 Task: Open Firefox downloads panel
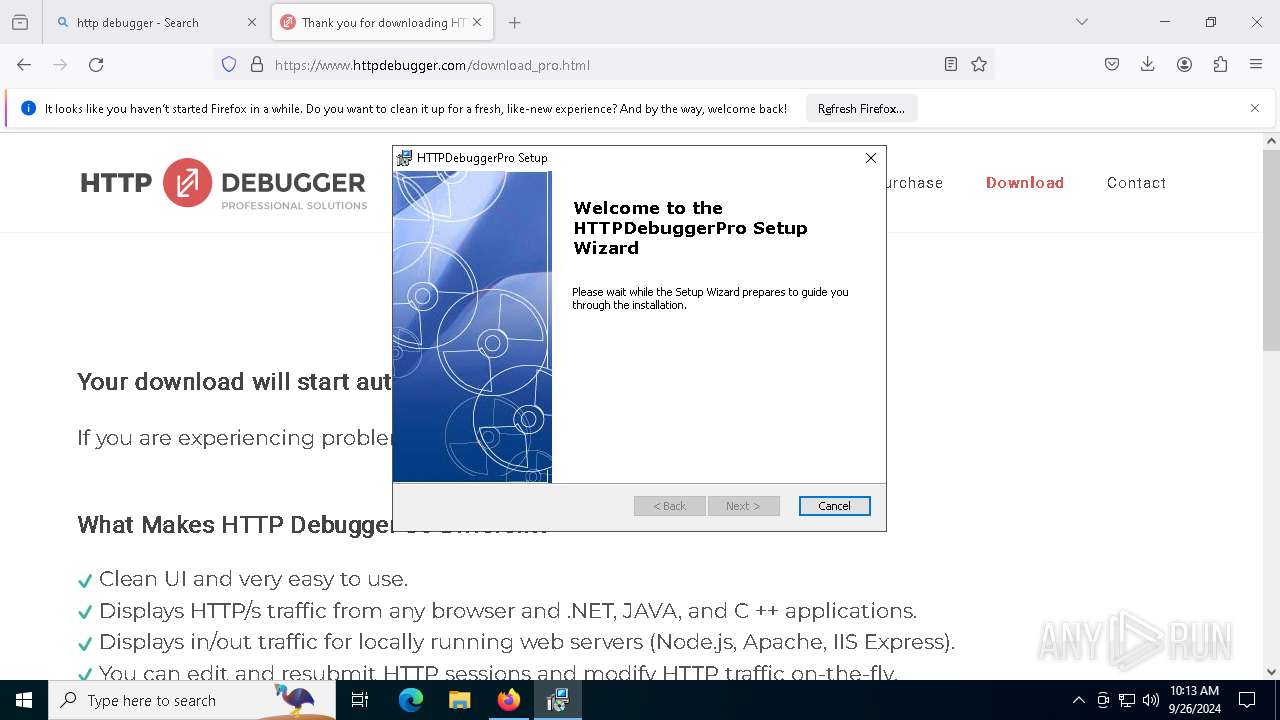point(1148,65)
